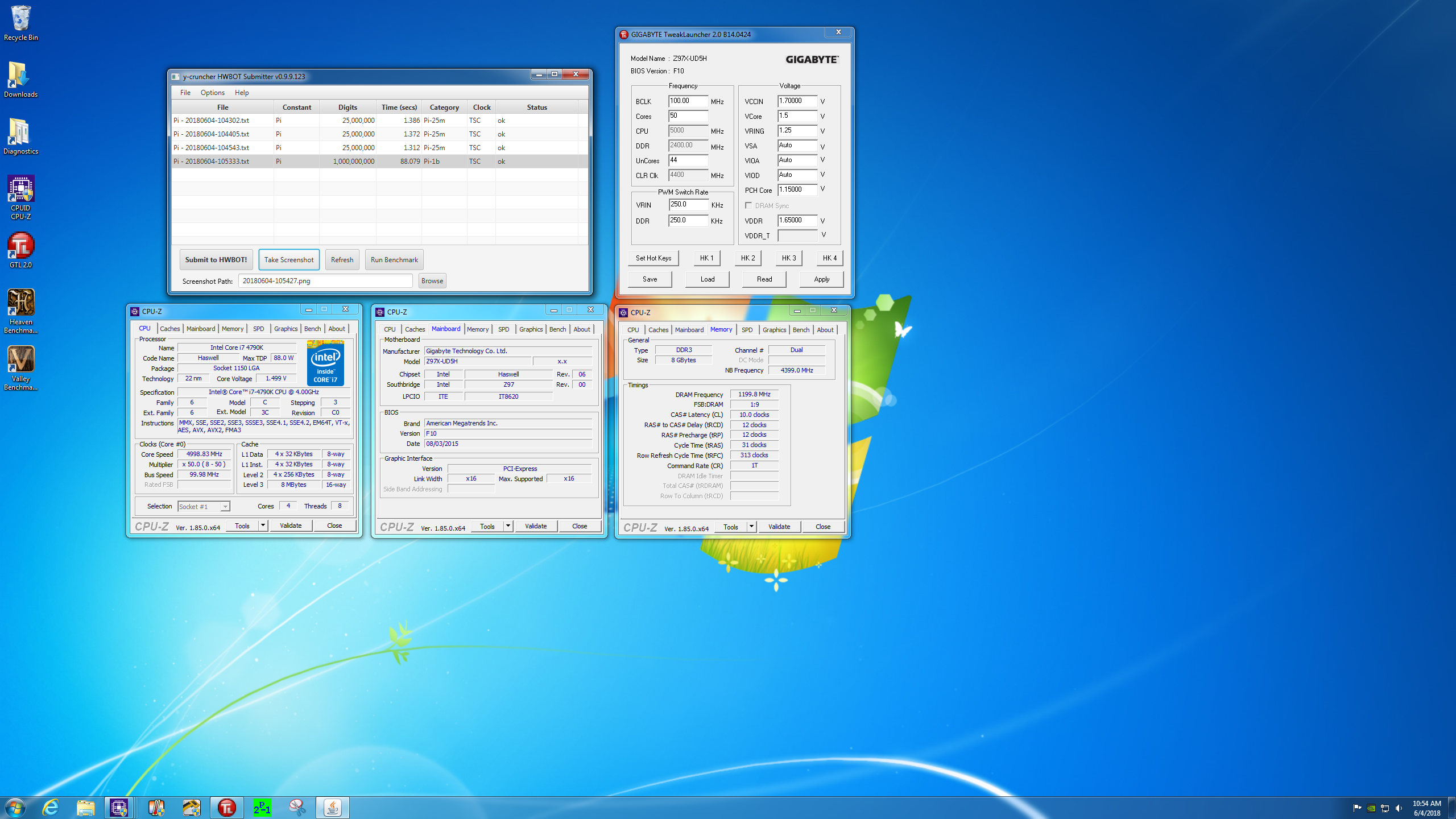This screenshot has height=819, width=1456.
Task: Click Save in GIGABYTE TweakLauncher
Action: click(650, 279)
